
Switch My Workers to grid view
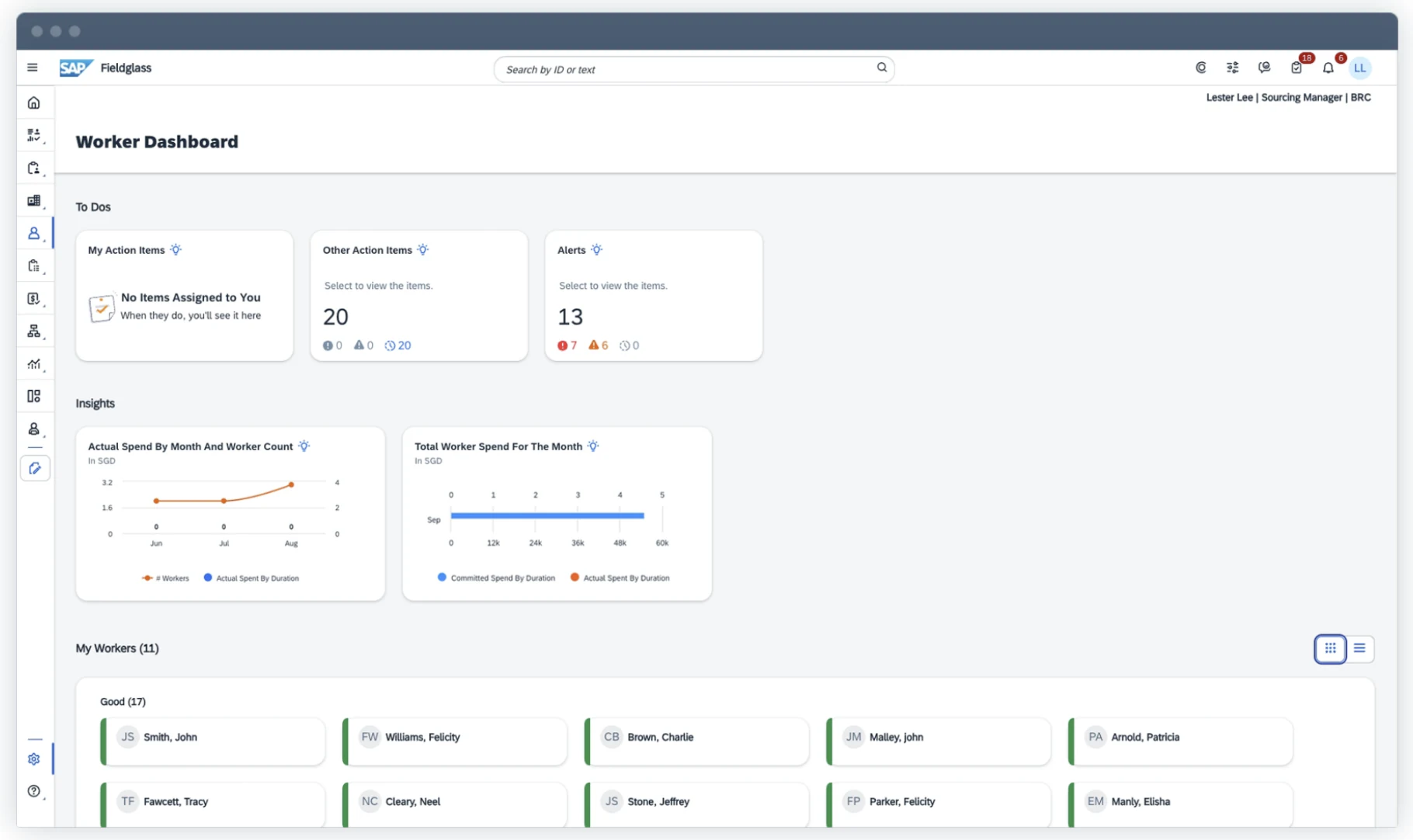tap(1330, 648)
